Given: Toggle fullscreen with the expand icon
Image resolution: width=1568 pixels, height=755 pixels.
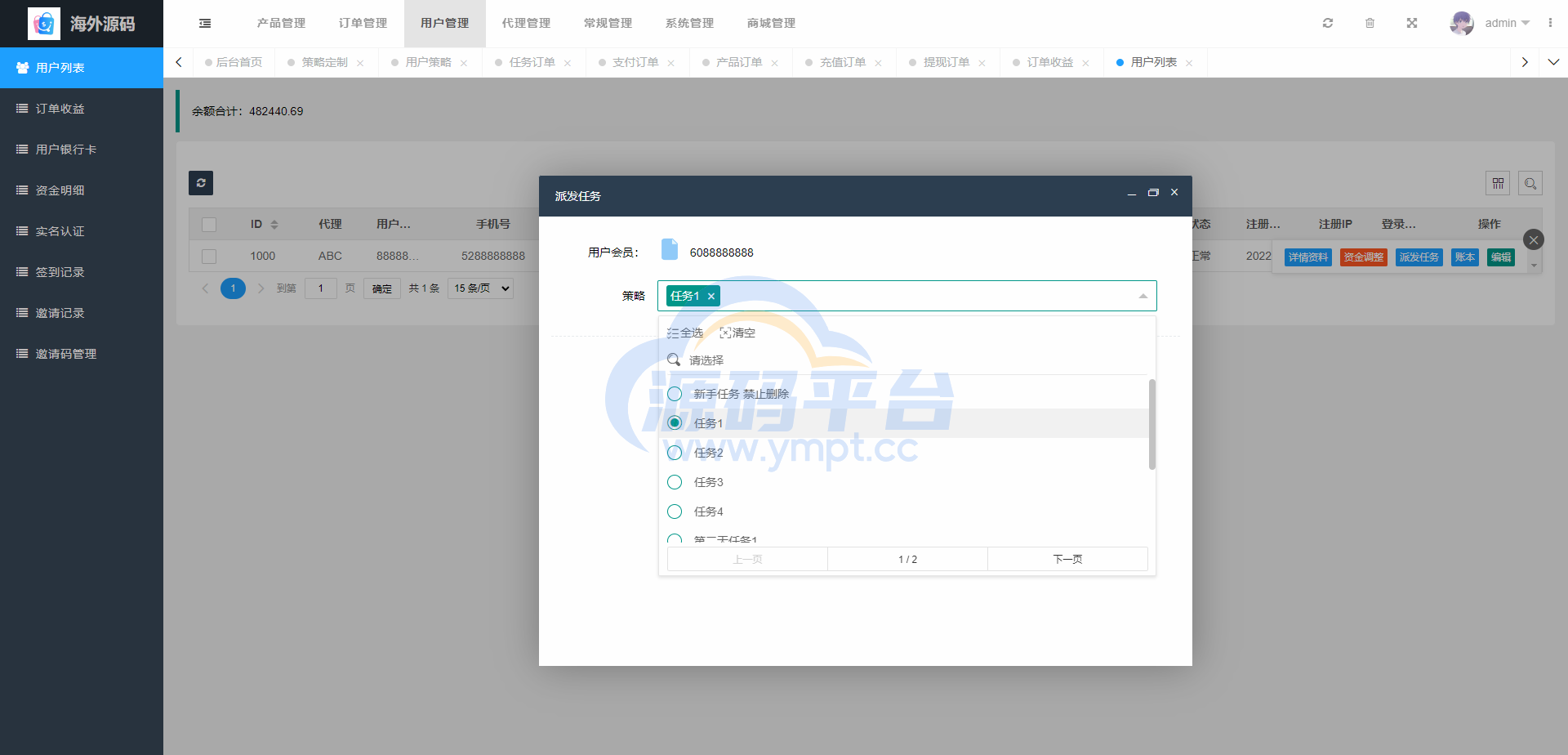Looking at the screenshot, I should point(1412,23).
